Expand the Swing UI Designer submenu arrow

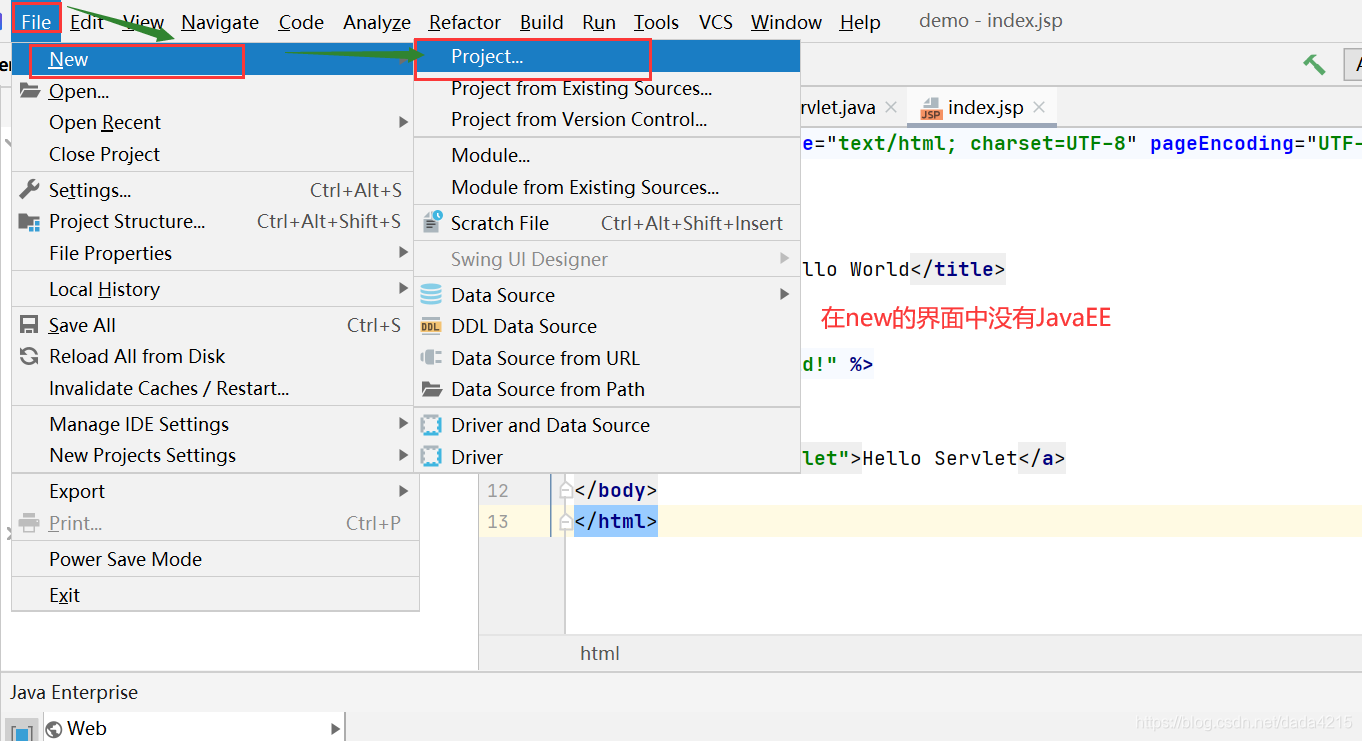click(x=784, y=259)
